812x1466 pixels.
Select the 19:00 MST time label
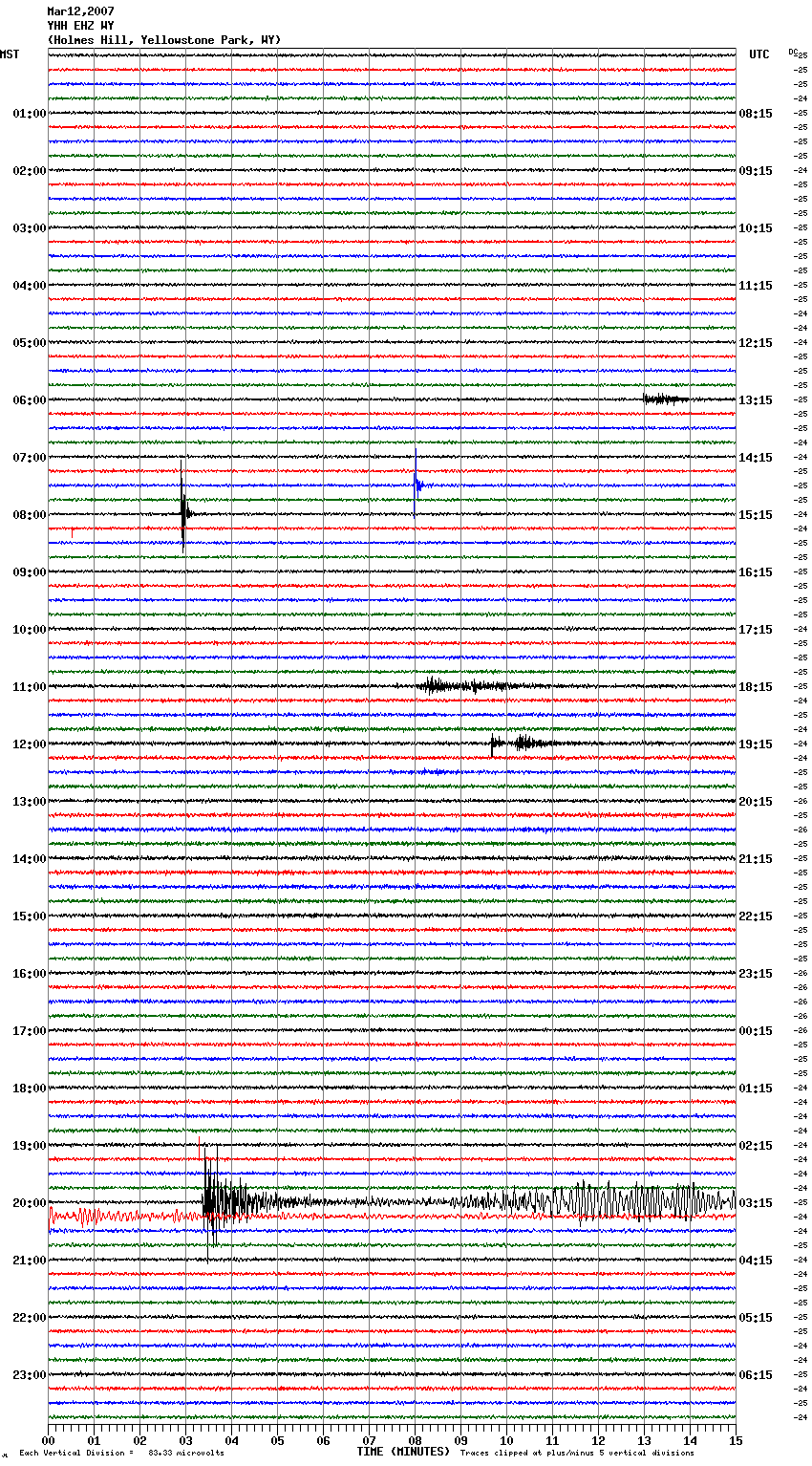(29, 1146)
